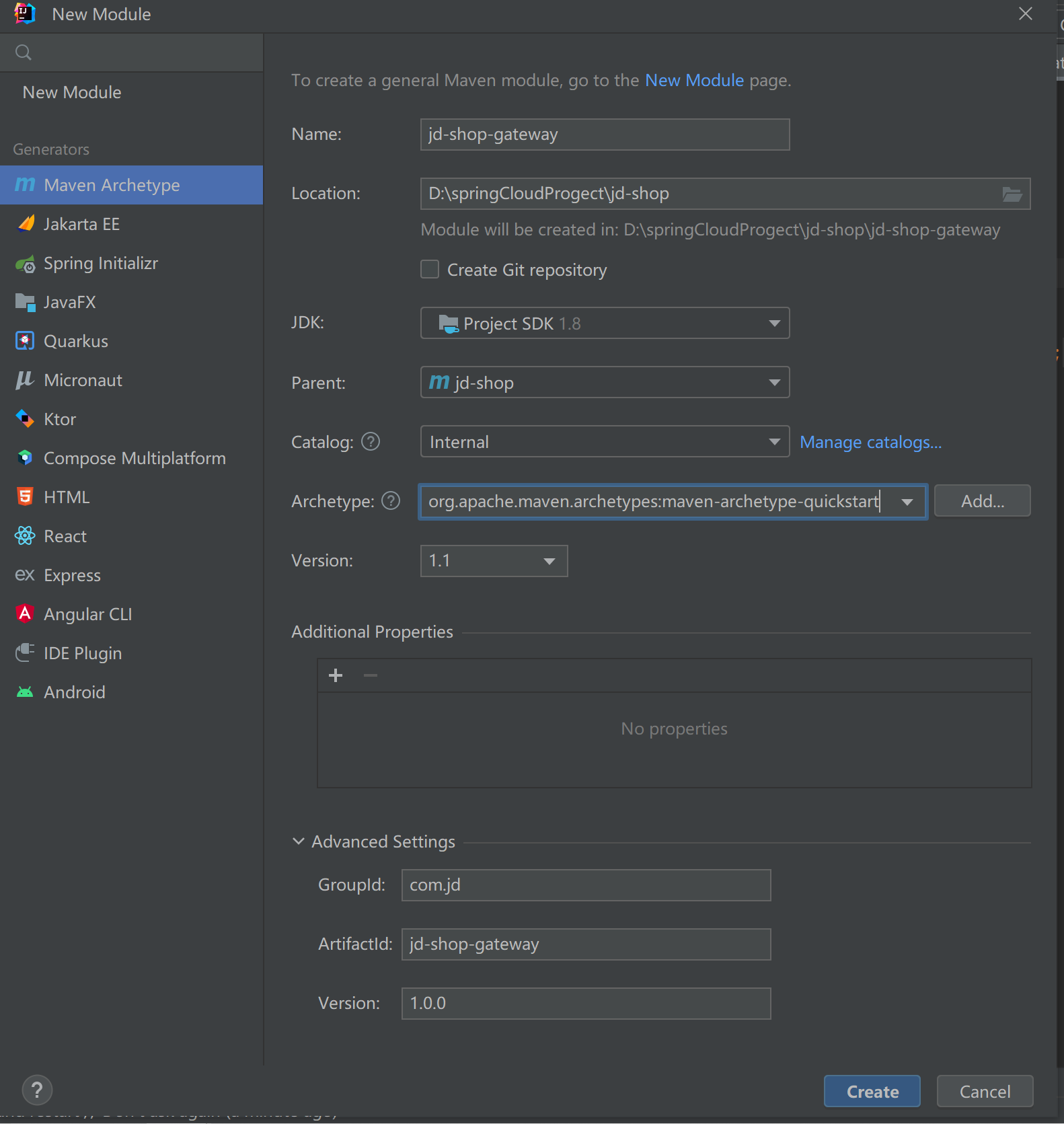
Task: Open the Catalog Internal dropdown
Action: click(605, 441)
